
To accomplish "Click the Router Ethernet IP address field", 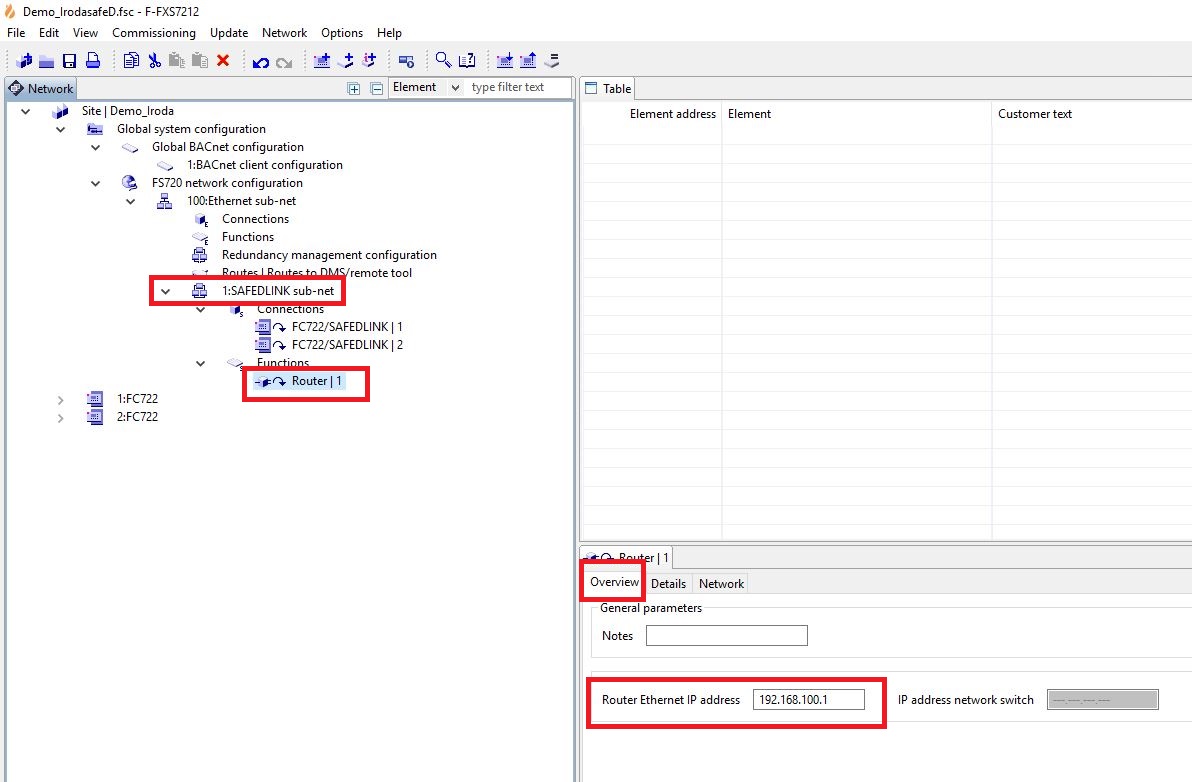I will [808, 700].
